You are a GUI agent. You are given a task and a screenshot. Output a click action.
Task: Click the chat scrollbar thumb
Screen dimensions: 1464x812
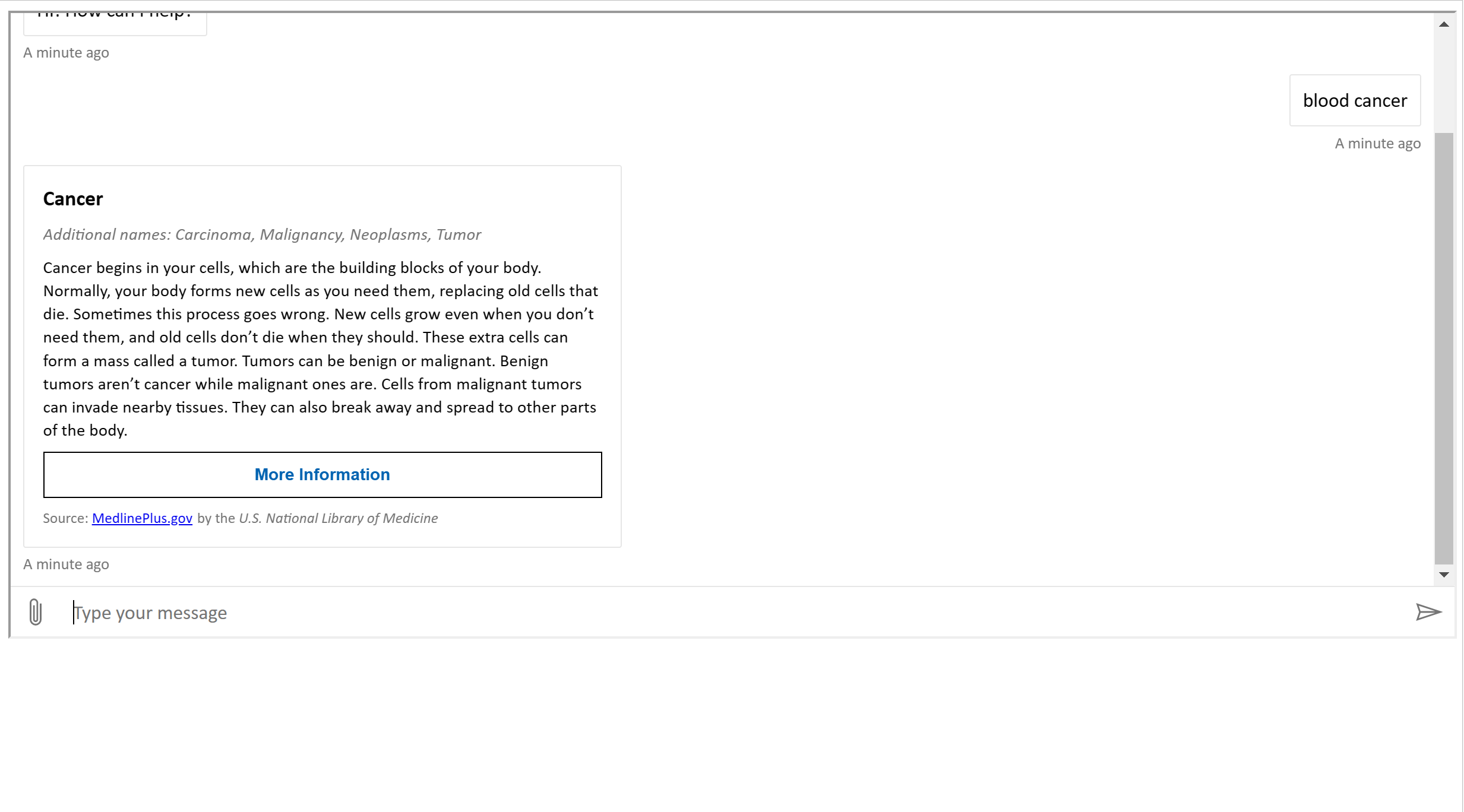(1444, 347)
